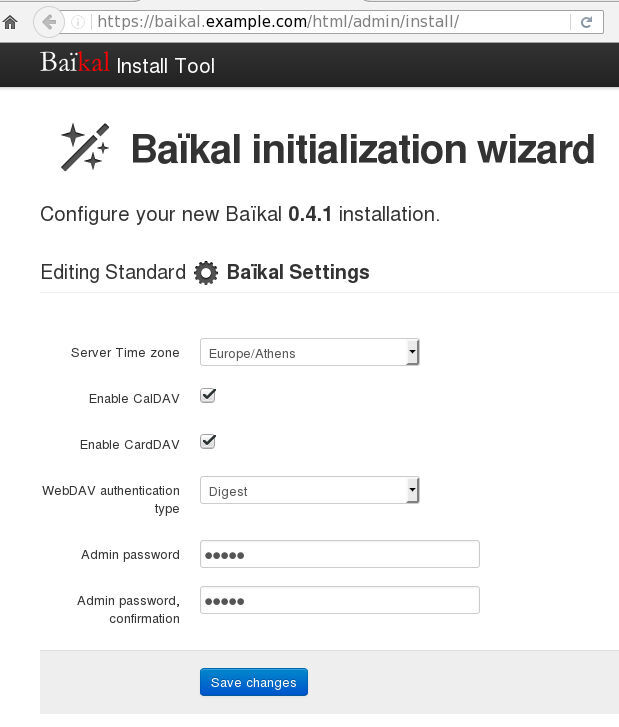Click the magic wand wizard icon
This screenshot has width=619, height=727.
click(85, 148)
